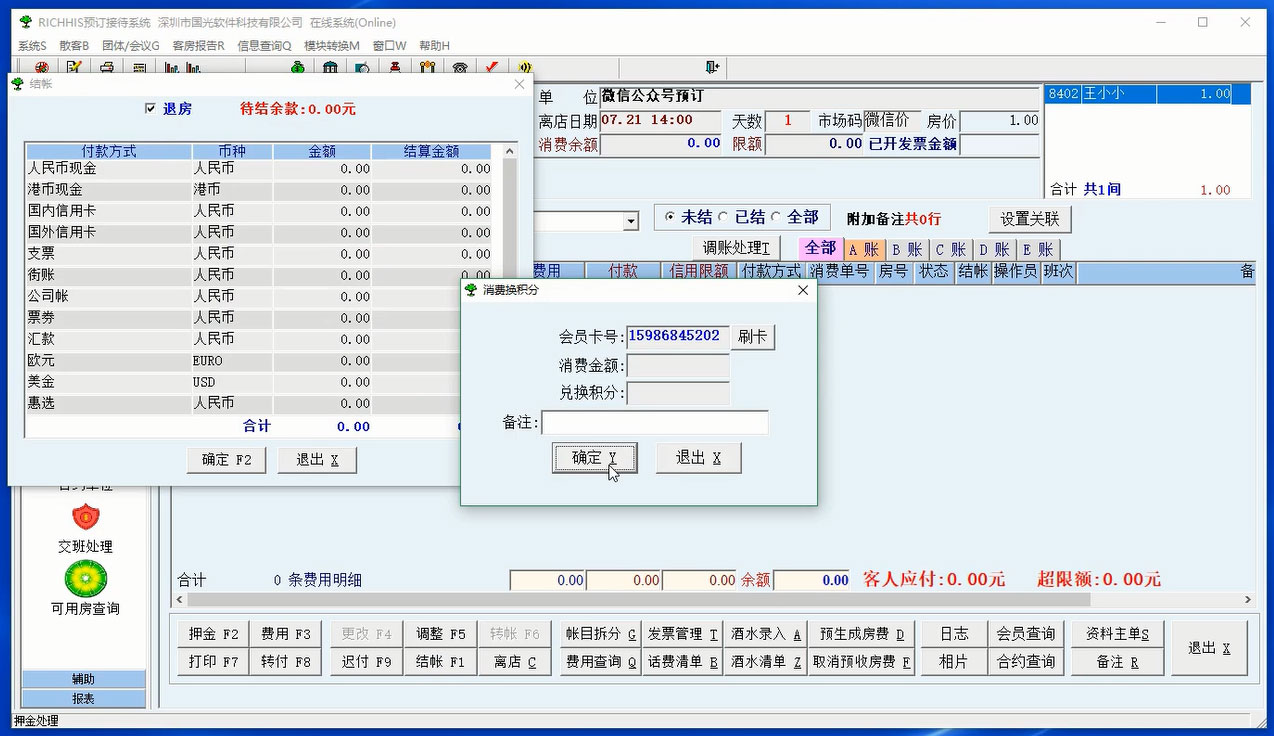The height and width of the screenshot is (736, 1274).
Task: Uncheck the 退房 checkbox
Action: [150, 108]
